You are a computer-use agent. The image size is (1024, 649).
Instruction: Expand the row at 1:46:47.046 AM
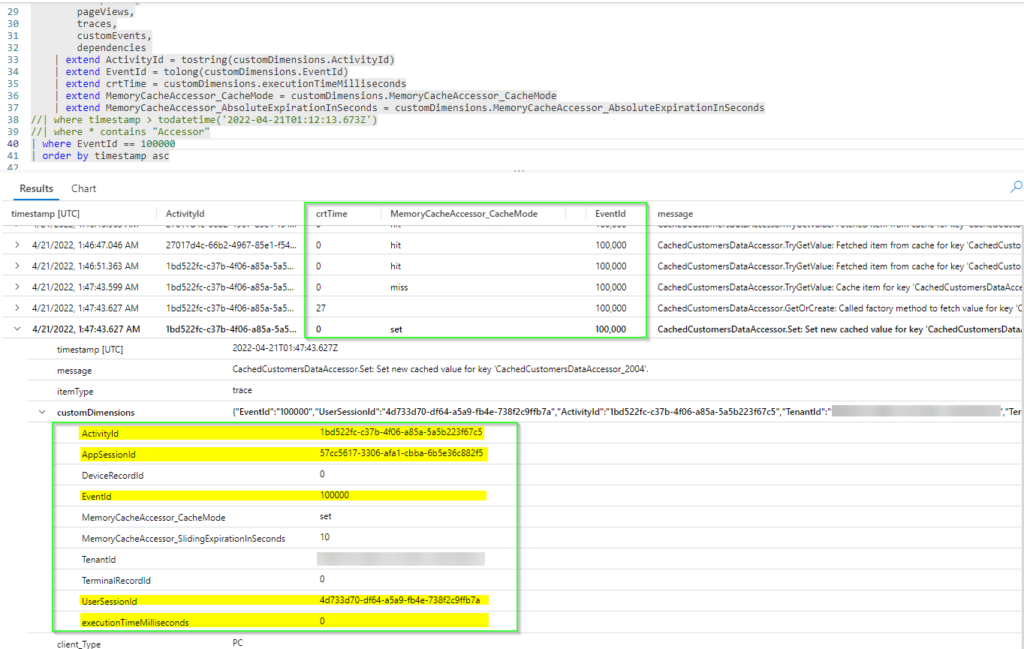[17, 245]
